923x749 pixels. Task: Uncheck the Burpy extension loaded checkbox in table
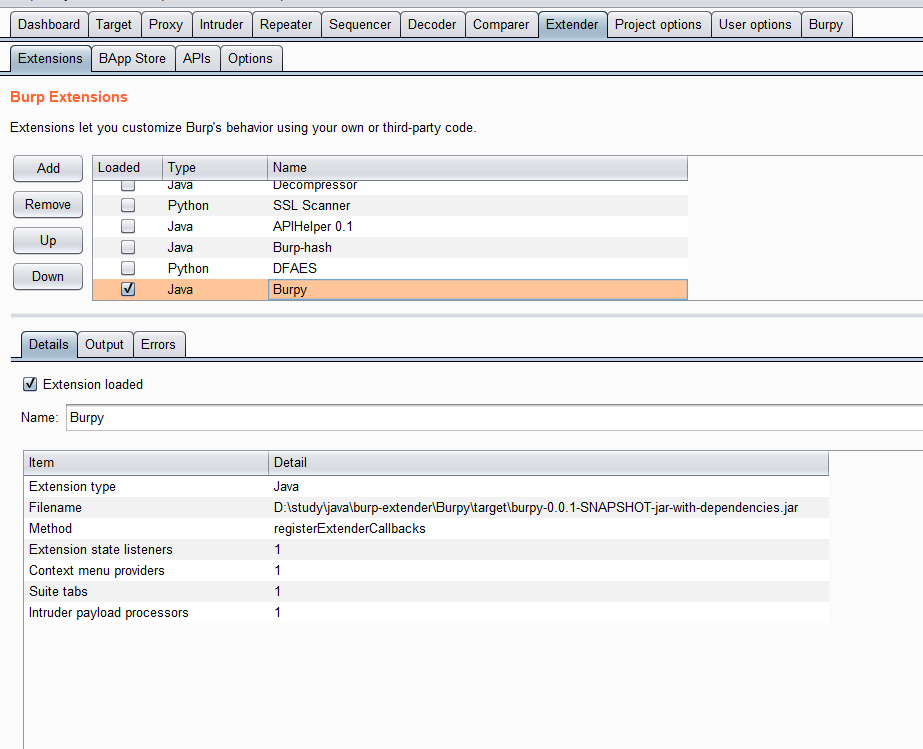click(x=128, y=290)
